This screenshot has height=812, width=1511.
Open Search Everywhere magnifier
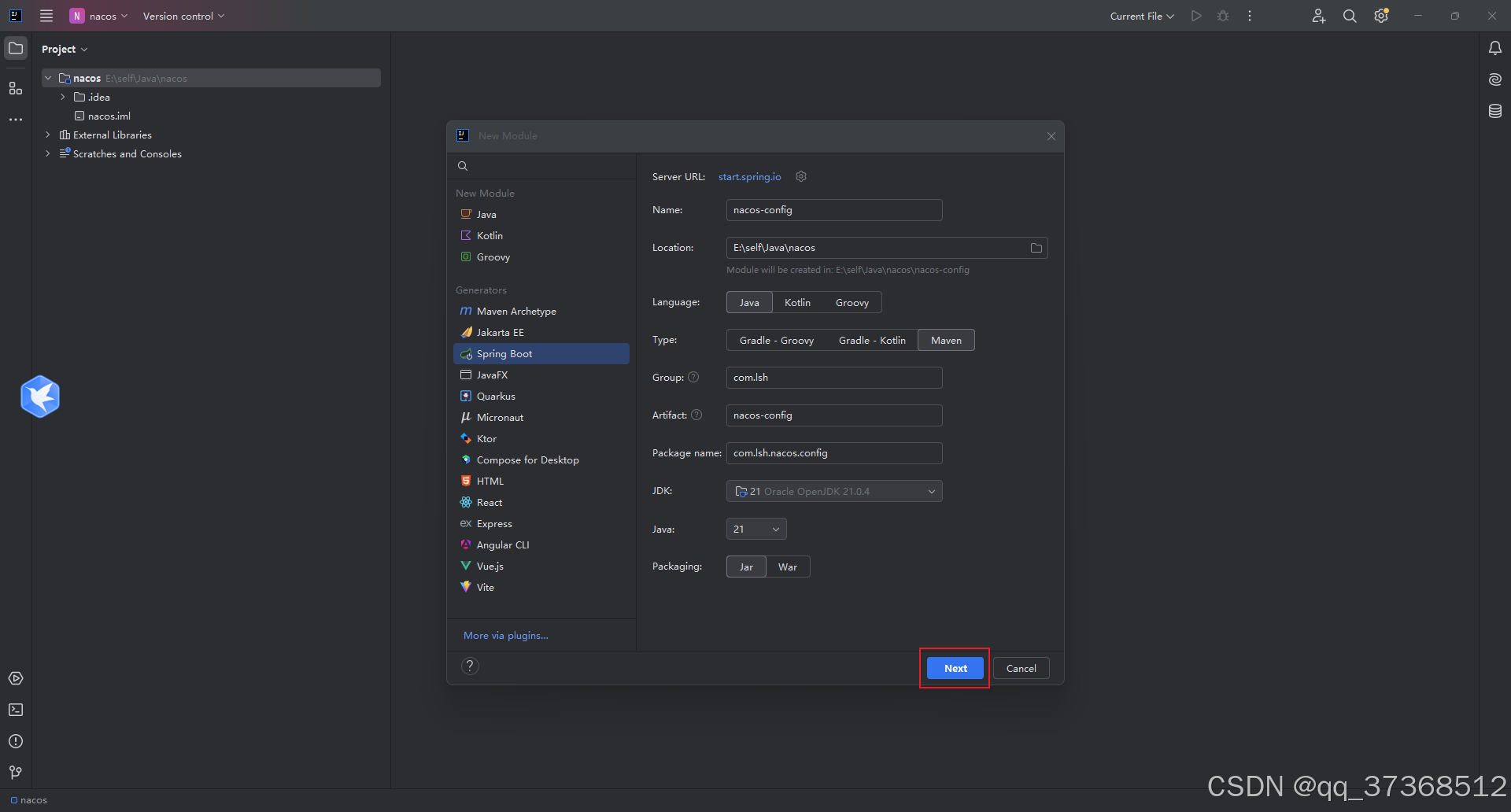[x=1350, y=16]
